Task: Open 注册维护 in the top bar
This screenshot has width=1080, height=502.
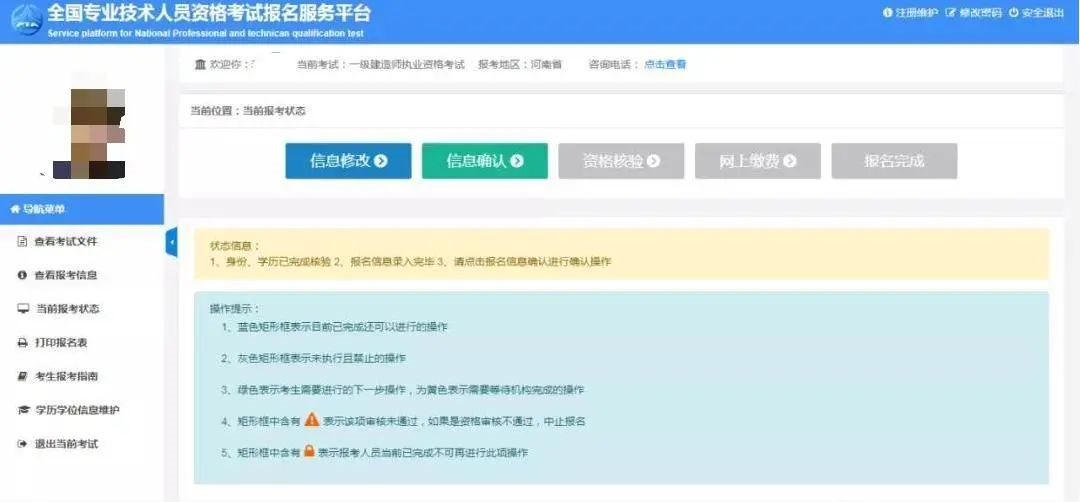Action: 910,13
